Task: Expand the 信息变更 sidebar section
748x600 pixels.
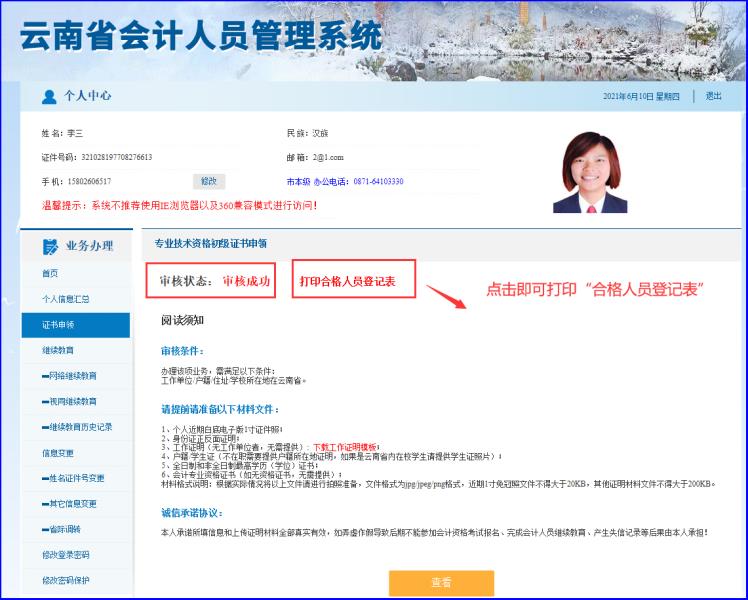Action: click(58, 452)
